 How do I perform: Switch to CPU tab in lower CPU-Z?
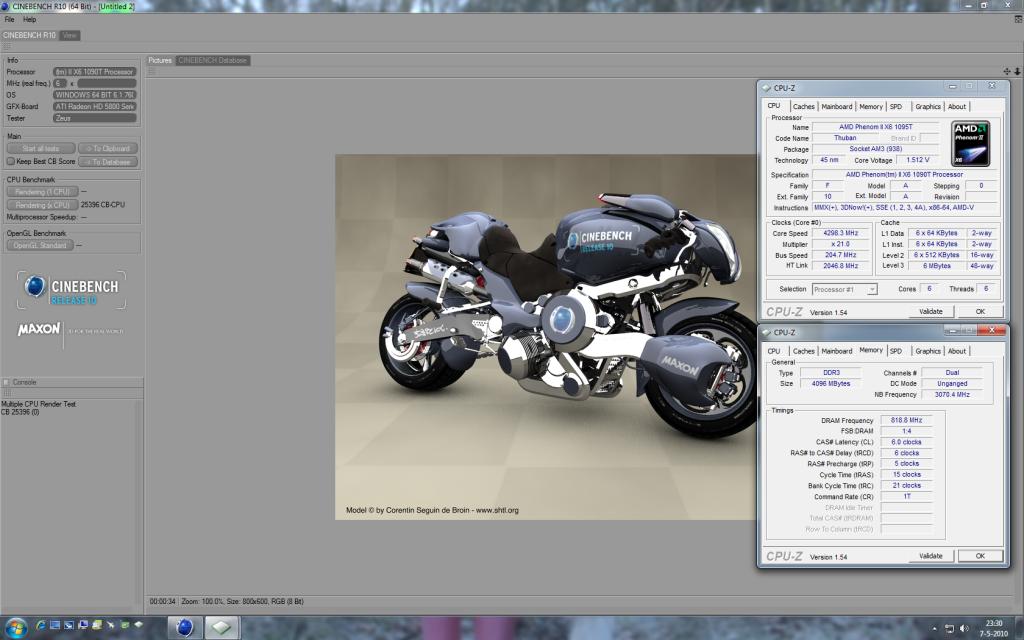click(774, 351)
